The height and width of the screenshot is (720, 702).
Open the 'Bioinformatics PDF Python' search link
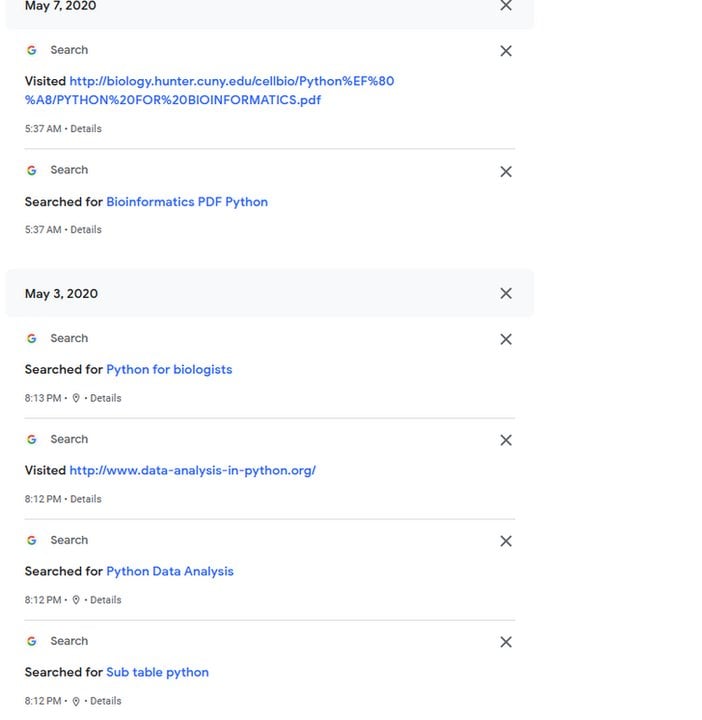click(187, 202)
